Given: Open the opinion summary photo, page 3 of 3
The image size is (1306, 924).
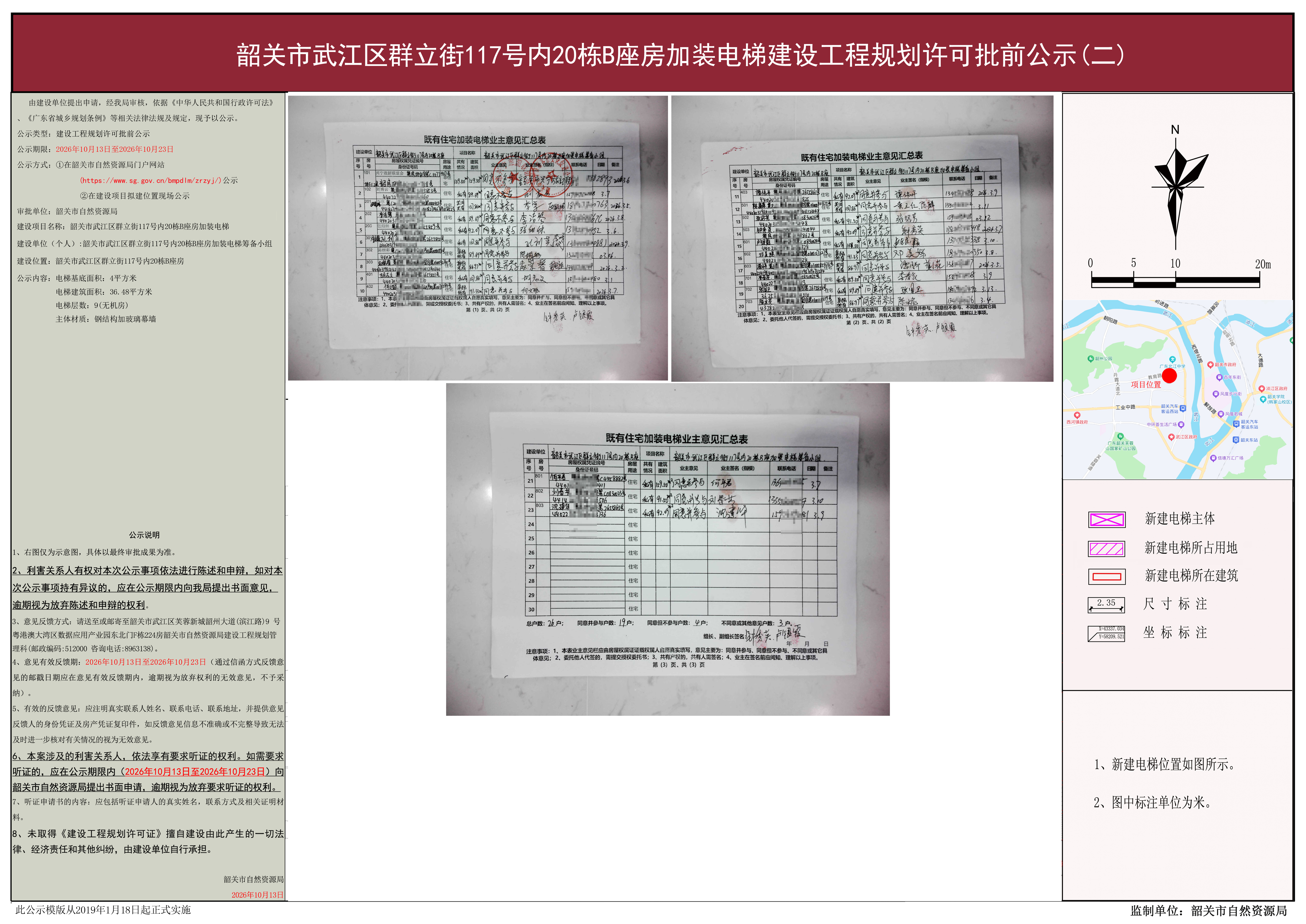Looking at the screenshot, I should (x=668, y=549).
